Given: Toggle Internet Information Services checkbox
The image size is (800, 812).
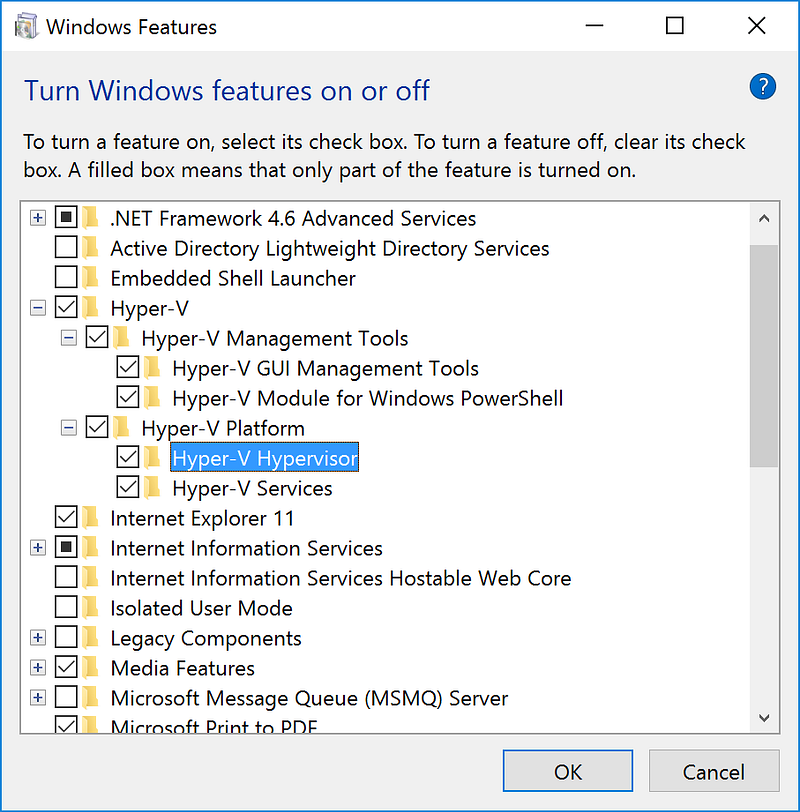Looking at the screenshot, I should tap(66, 547).
